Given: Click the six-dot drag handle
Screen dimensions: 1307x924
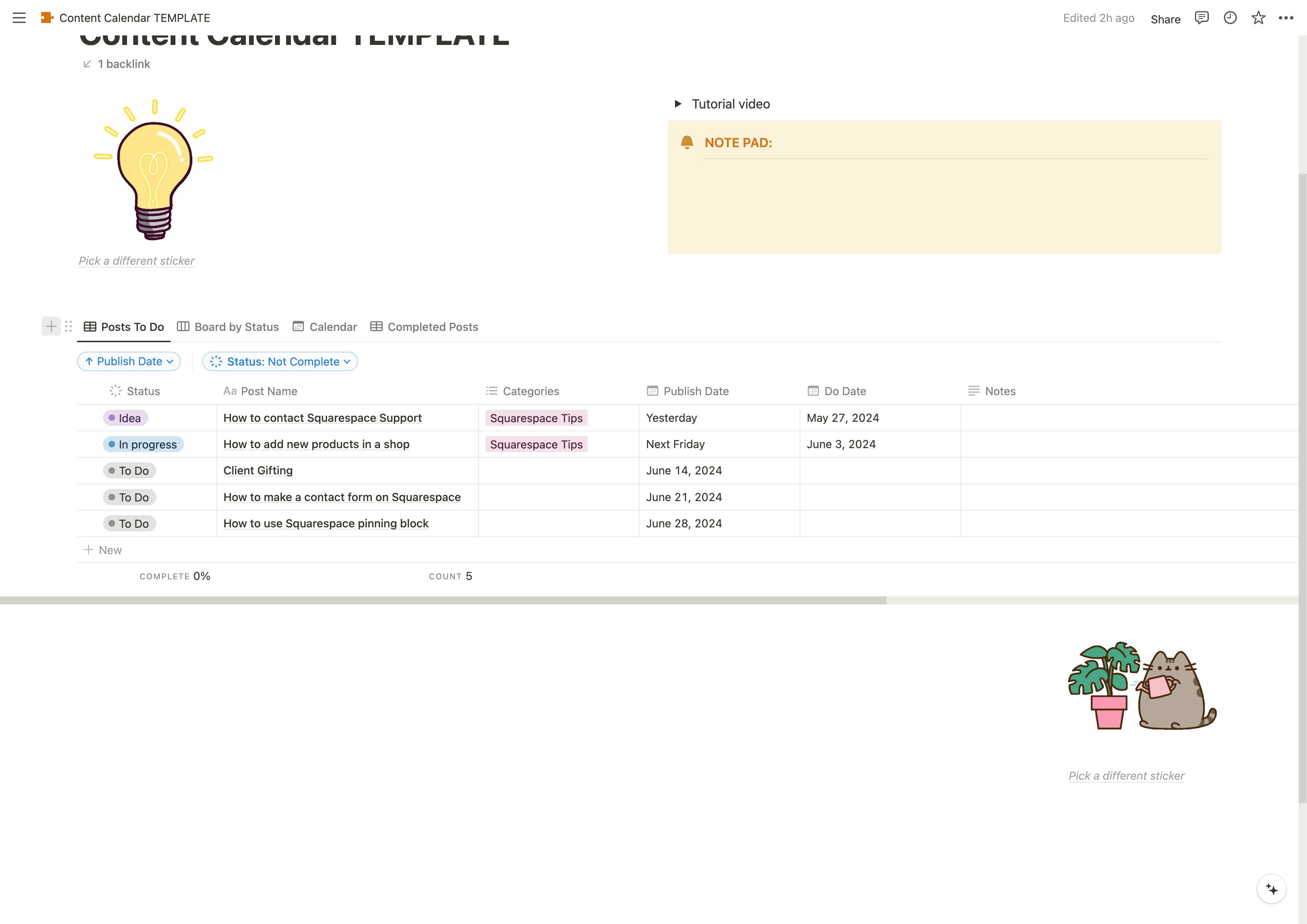Looking at the screenshot, I should (68, 326).
